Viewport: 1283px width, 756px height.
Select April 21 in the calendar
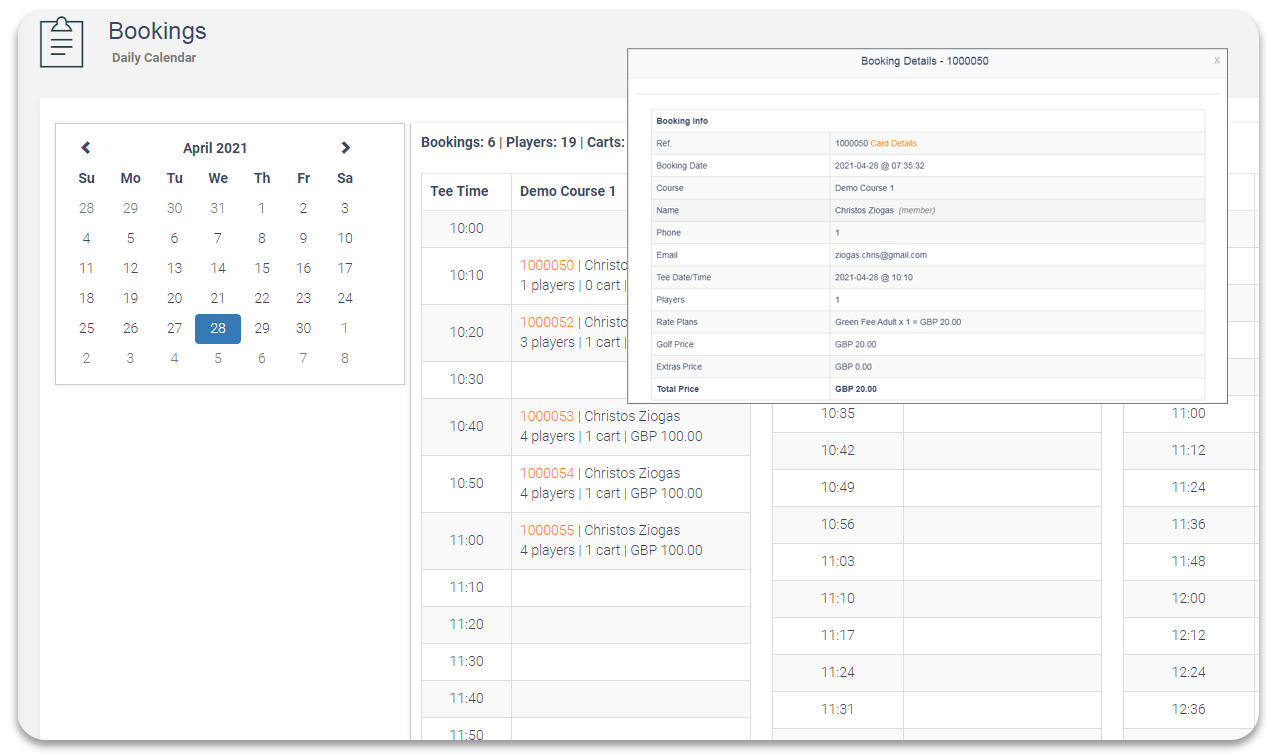(x=218, y=298)
